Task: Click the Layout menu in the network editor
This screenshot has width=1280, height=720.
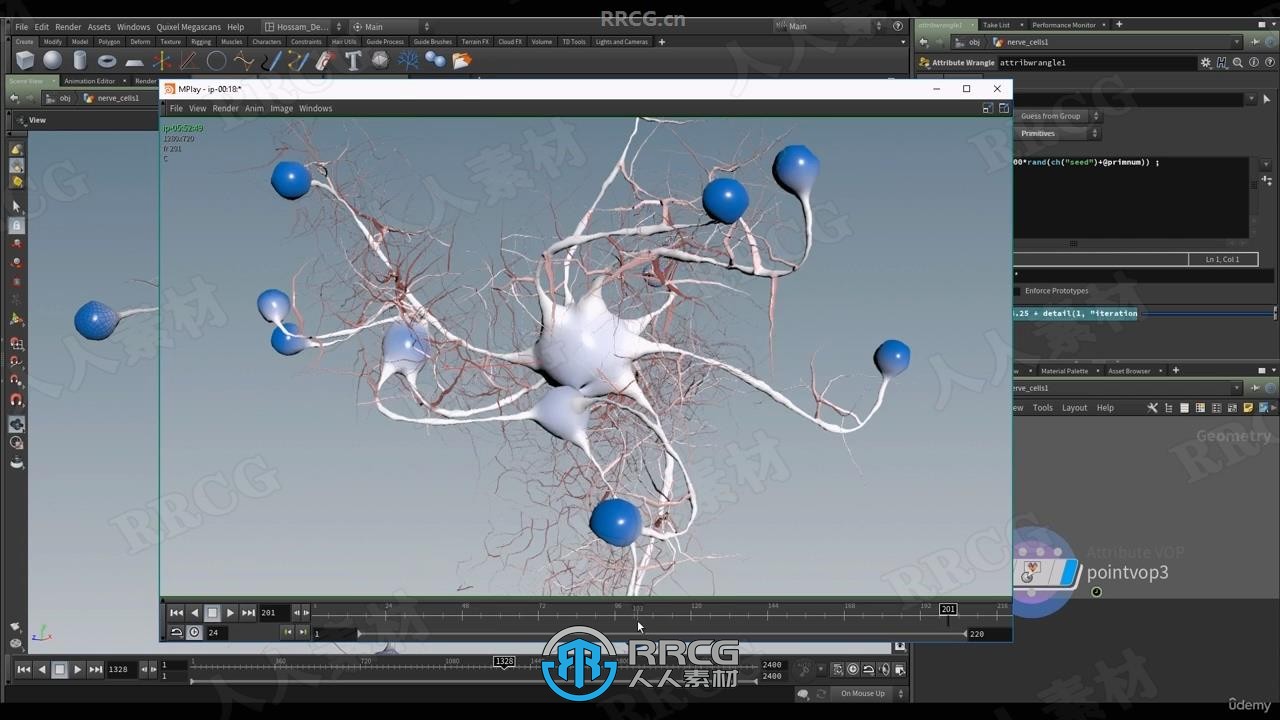Action: click(x=1074, y=408)
